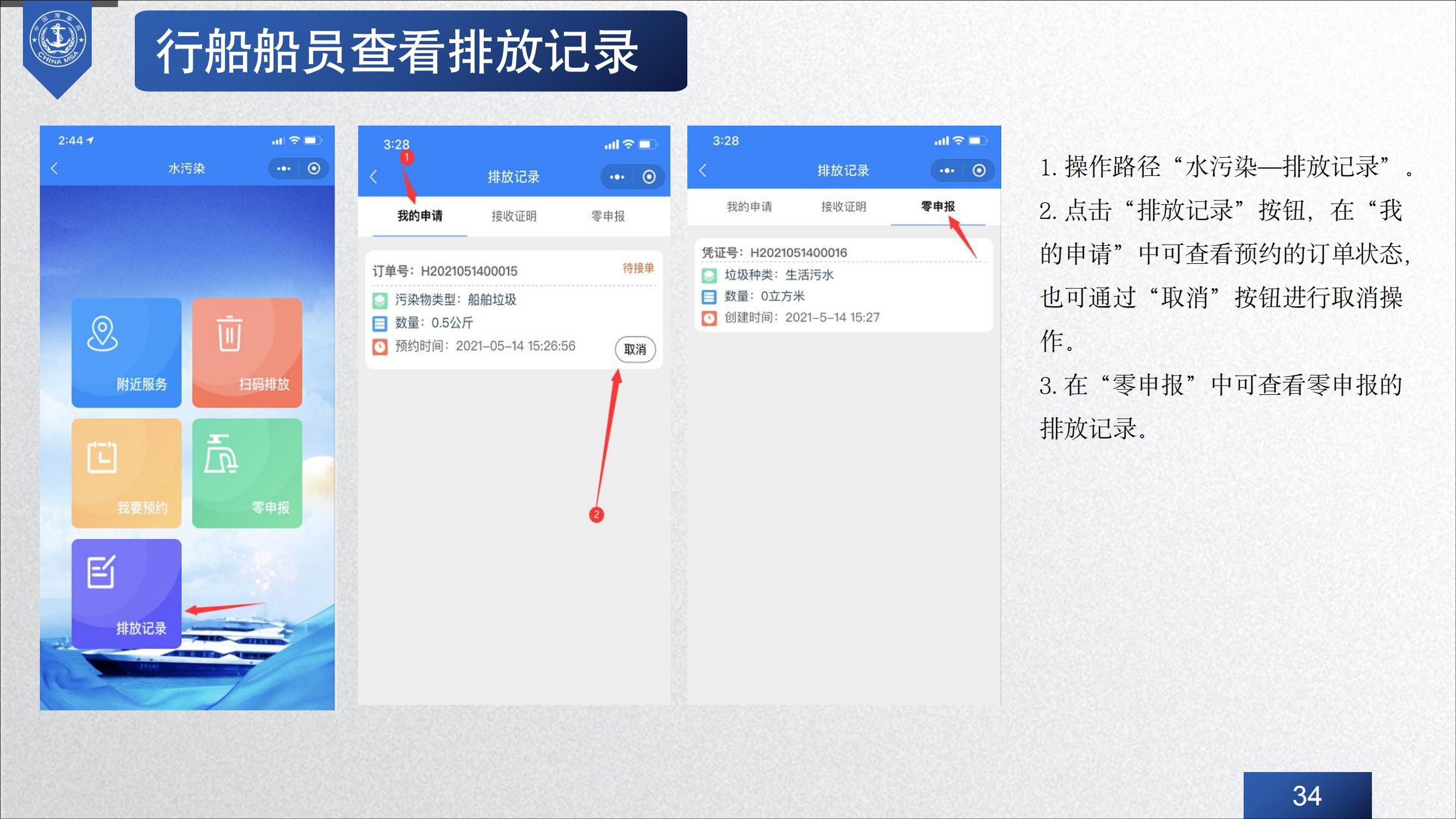Open the three-dot menu on 水污染 screen
Screen dimensions: 1456x819
284,168
